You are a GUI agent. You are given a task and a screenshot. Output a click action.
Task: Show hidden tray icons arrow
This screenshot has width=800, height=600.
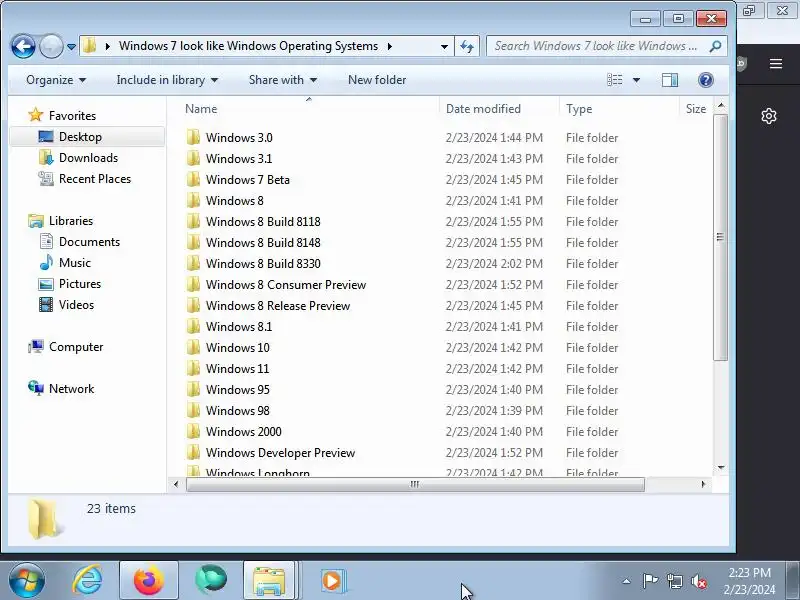click(x=627, y=581)
